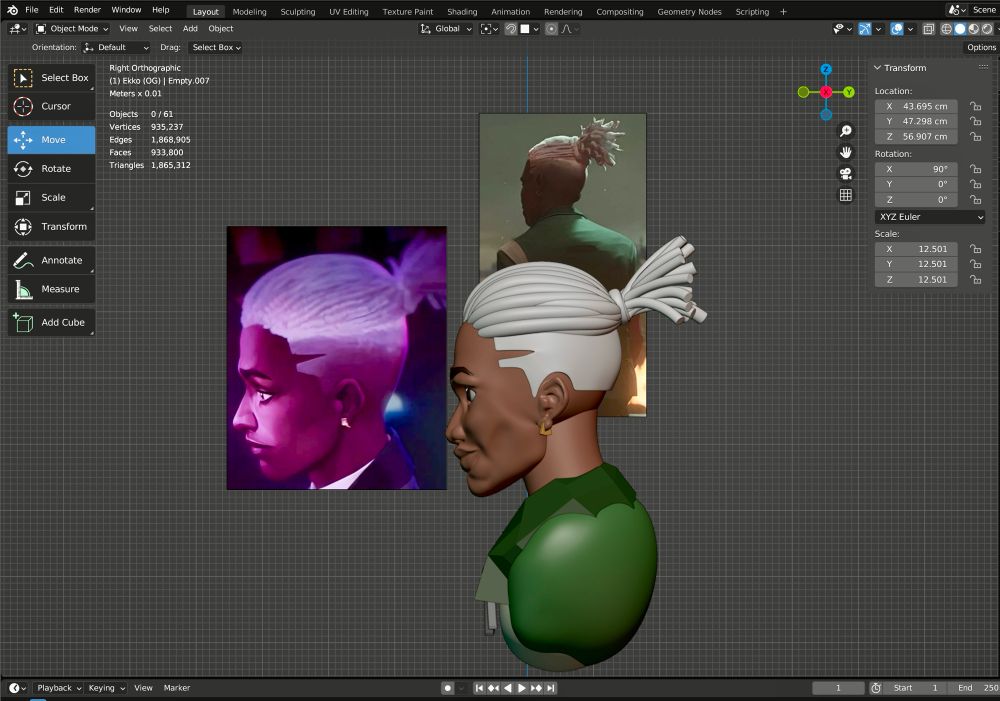Open the Orientation Default dropdown
Screen dimensions: 1000x701
(116, 47)
